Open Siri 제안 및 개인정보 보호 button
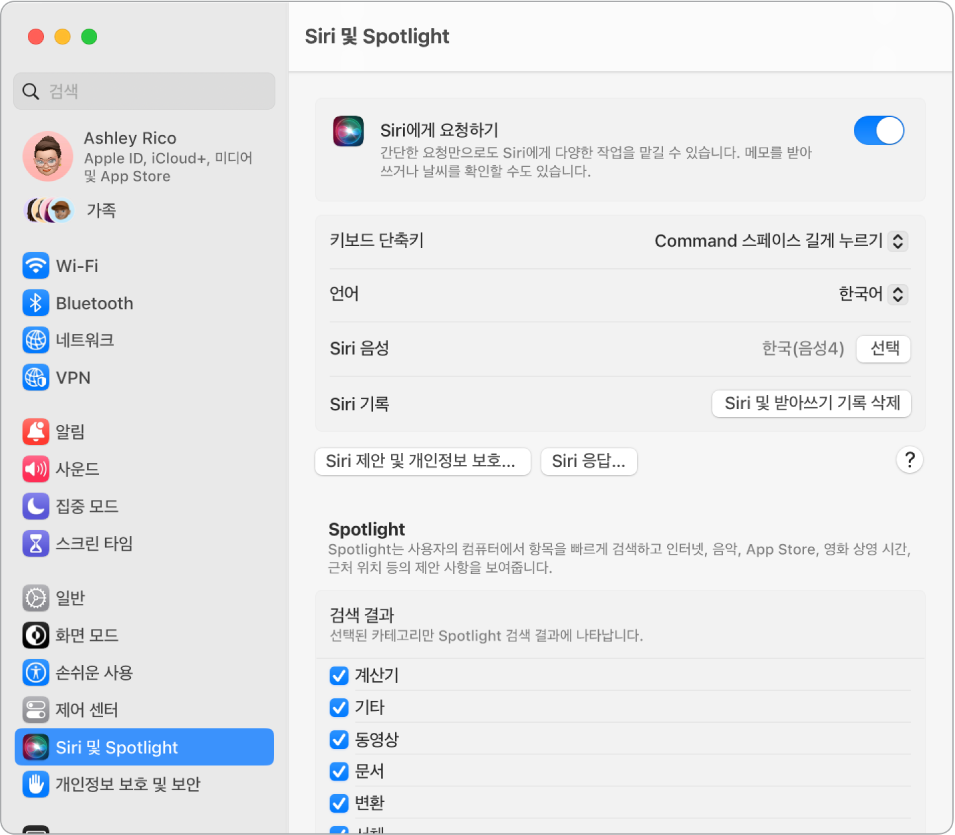The width and height of the screenshot is (955, 835). (x=423, y=461)
